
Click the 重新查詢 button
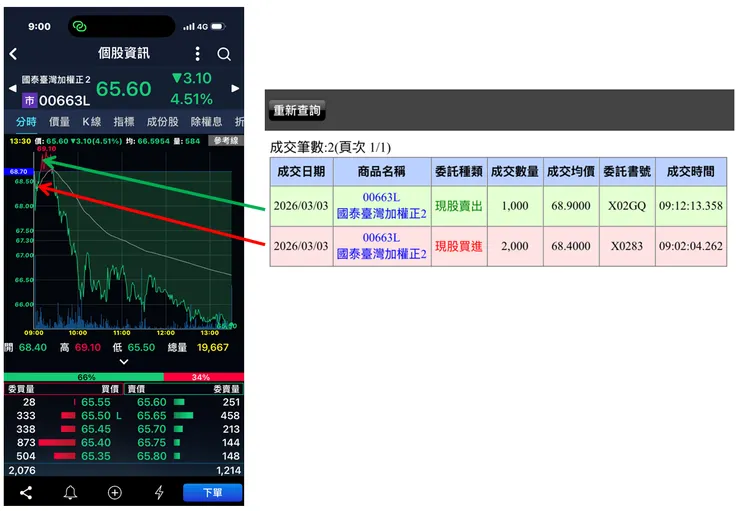pos(297,111)
